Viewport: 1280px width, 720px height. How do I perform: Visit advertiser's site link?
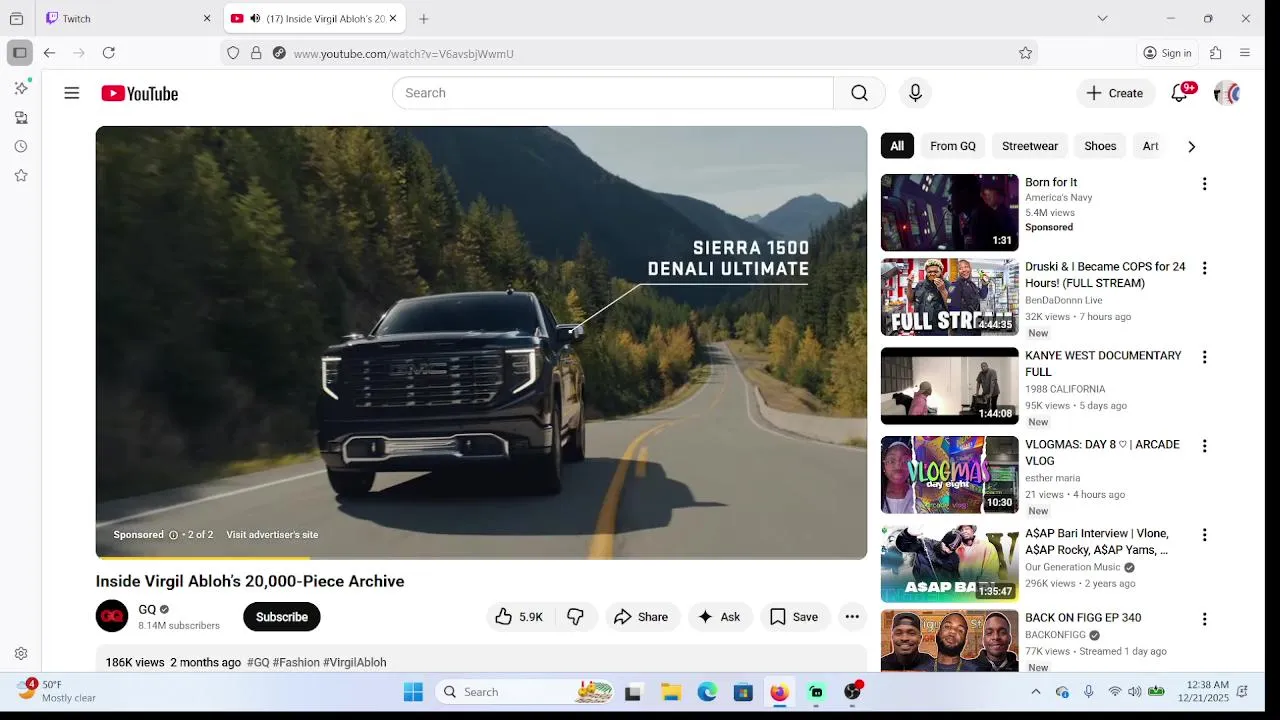(272, 535)
